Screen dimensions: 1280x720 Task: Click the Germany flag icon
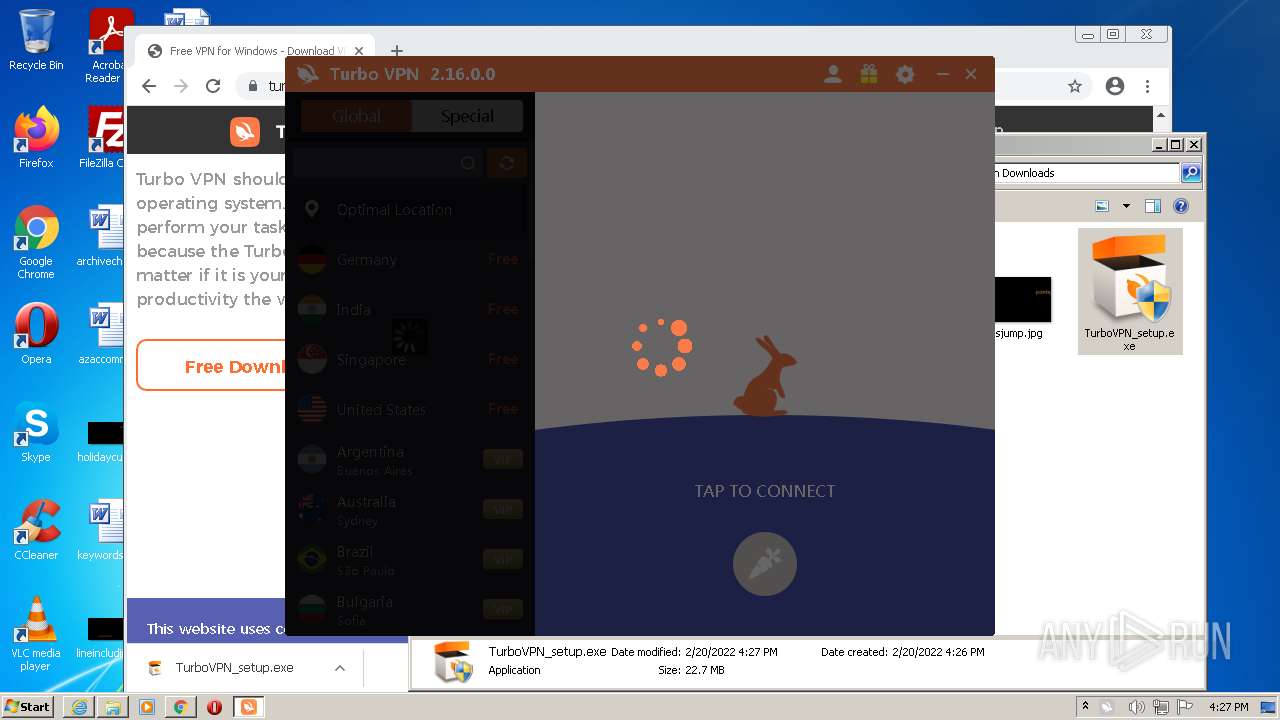[x=312, y=260]
